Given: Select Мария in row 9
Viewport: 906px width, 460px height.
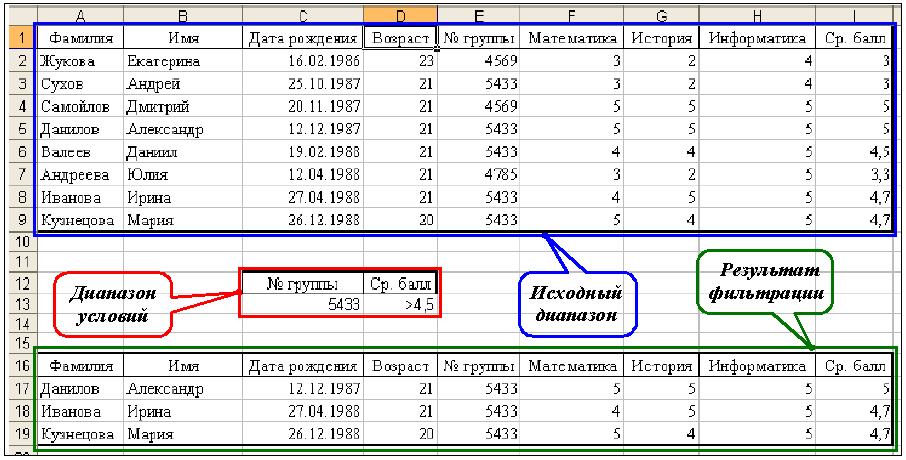Looking at the screenshot, I should tap(183, 220).
